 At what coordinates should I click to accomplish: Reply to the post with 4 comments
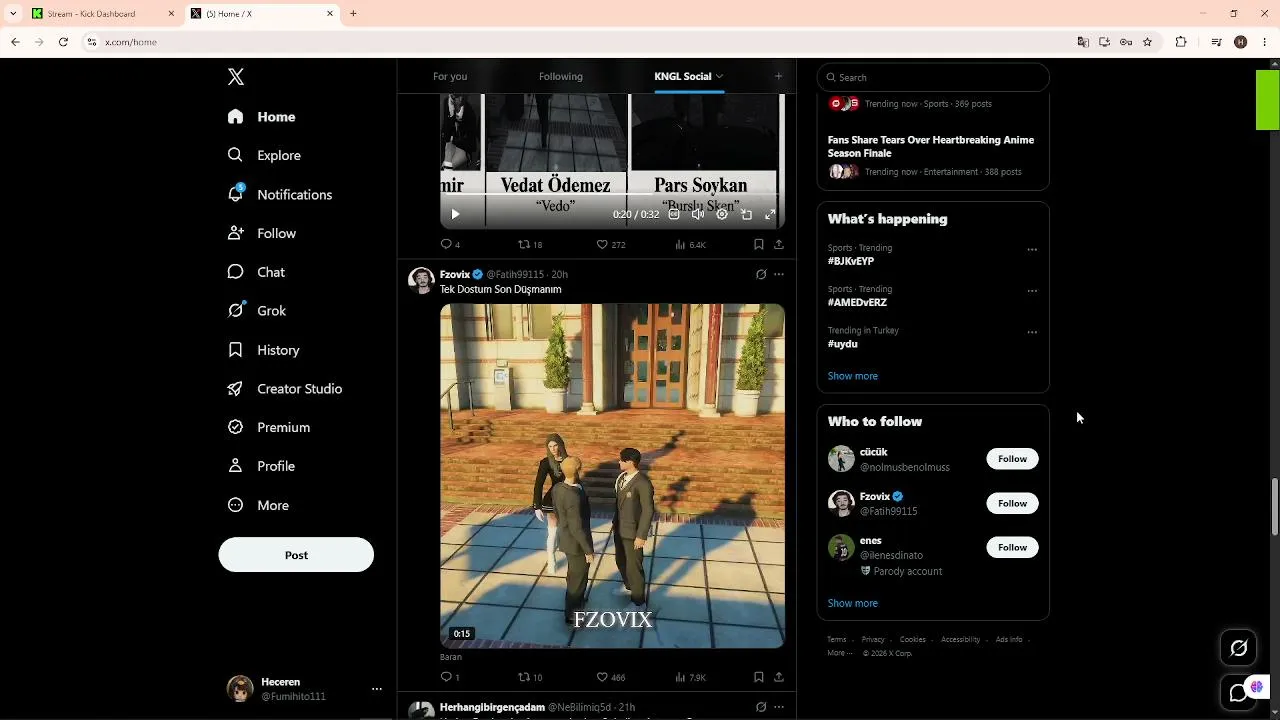click(x=450, y=244)
